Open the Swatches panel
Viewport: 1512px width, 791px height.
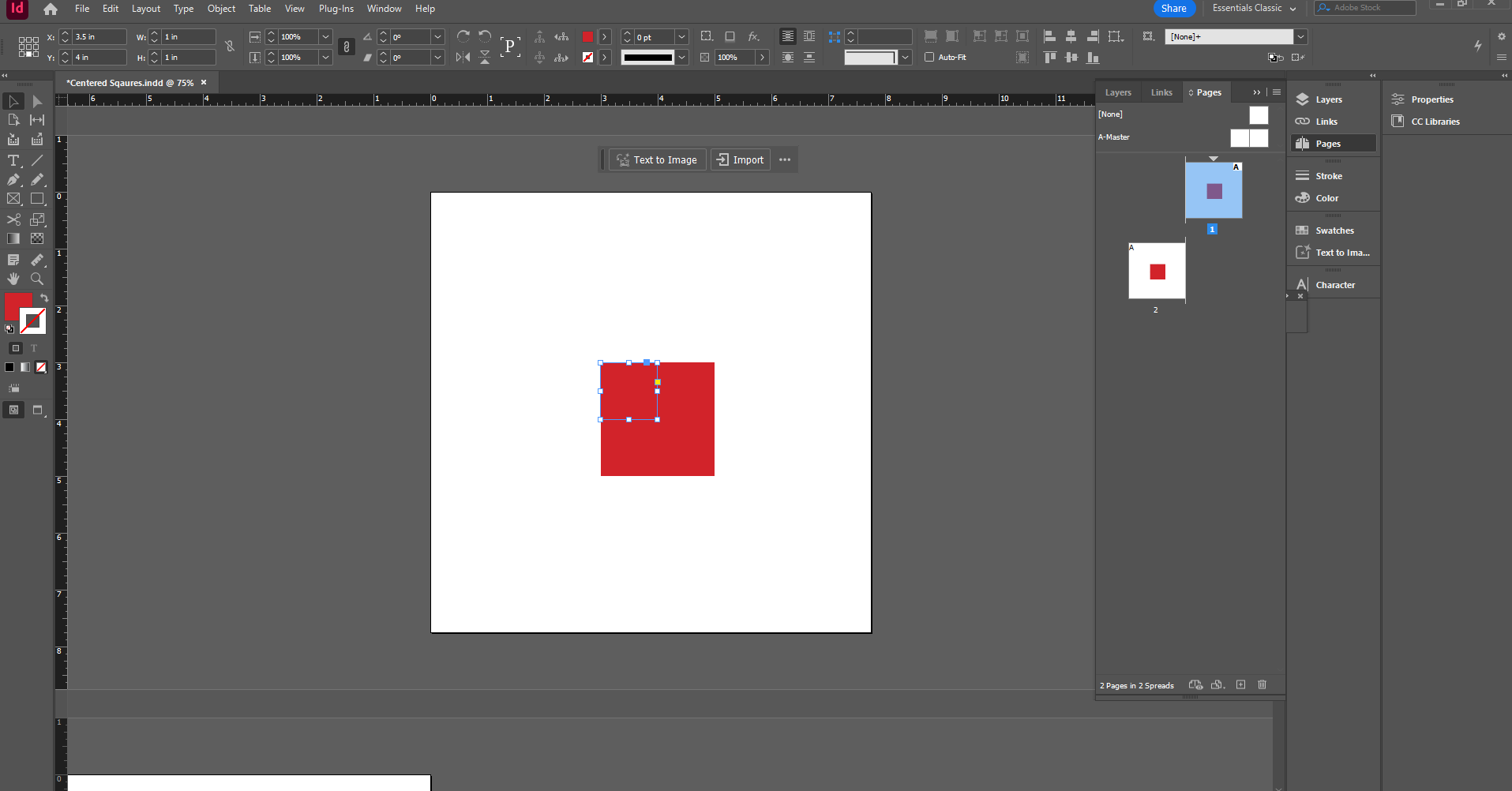click(x=1332, y=230)
